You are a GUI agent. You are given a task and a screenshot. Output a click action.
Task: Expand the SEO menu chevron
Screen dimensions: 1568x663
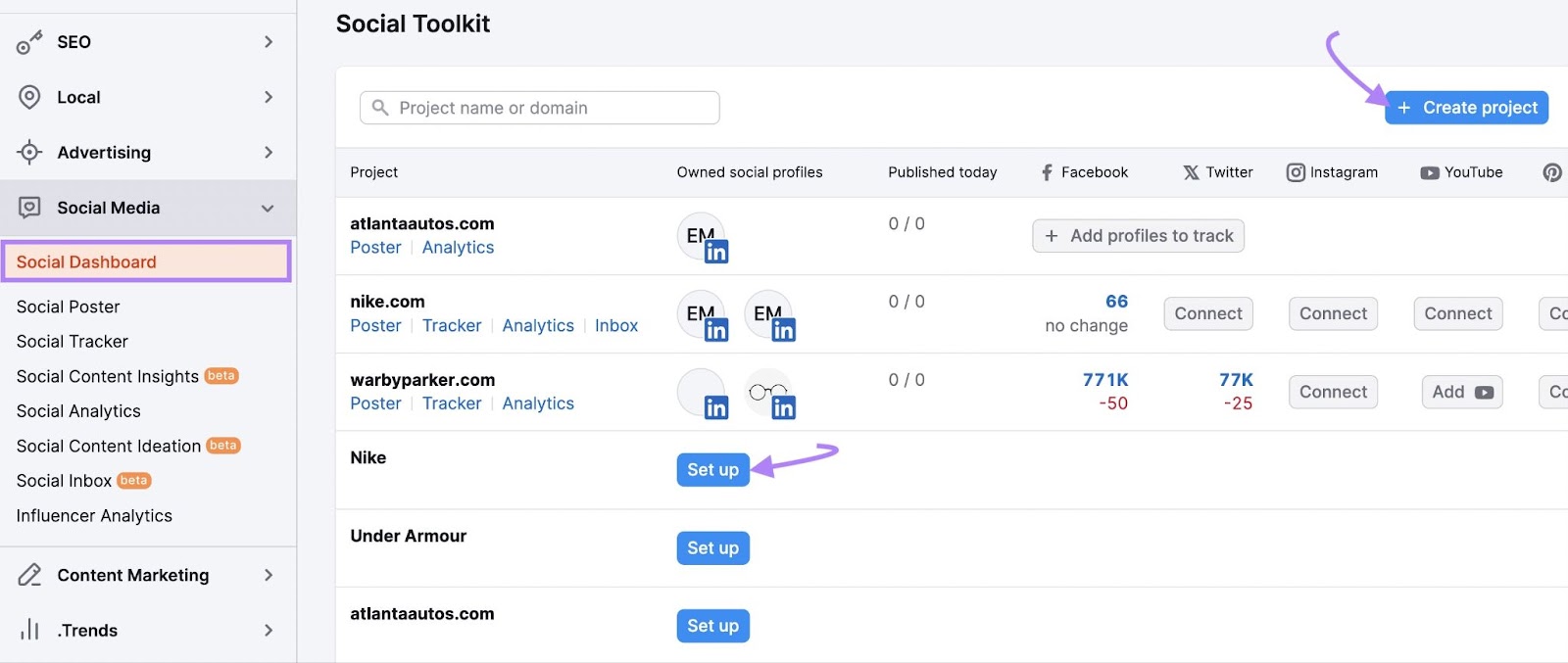click(x=269, y=42)
